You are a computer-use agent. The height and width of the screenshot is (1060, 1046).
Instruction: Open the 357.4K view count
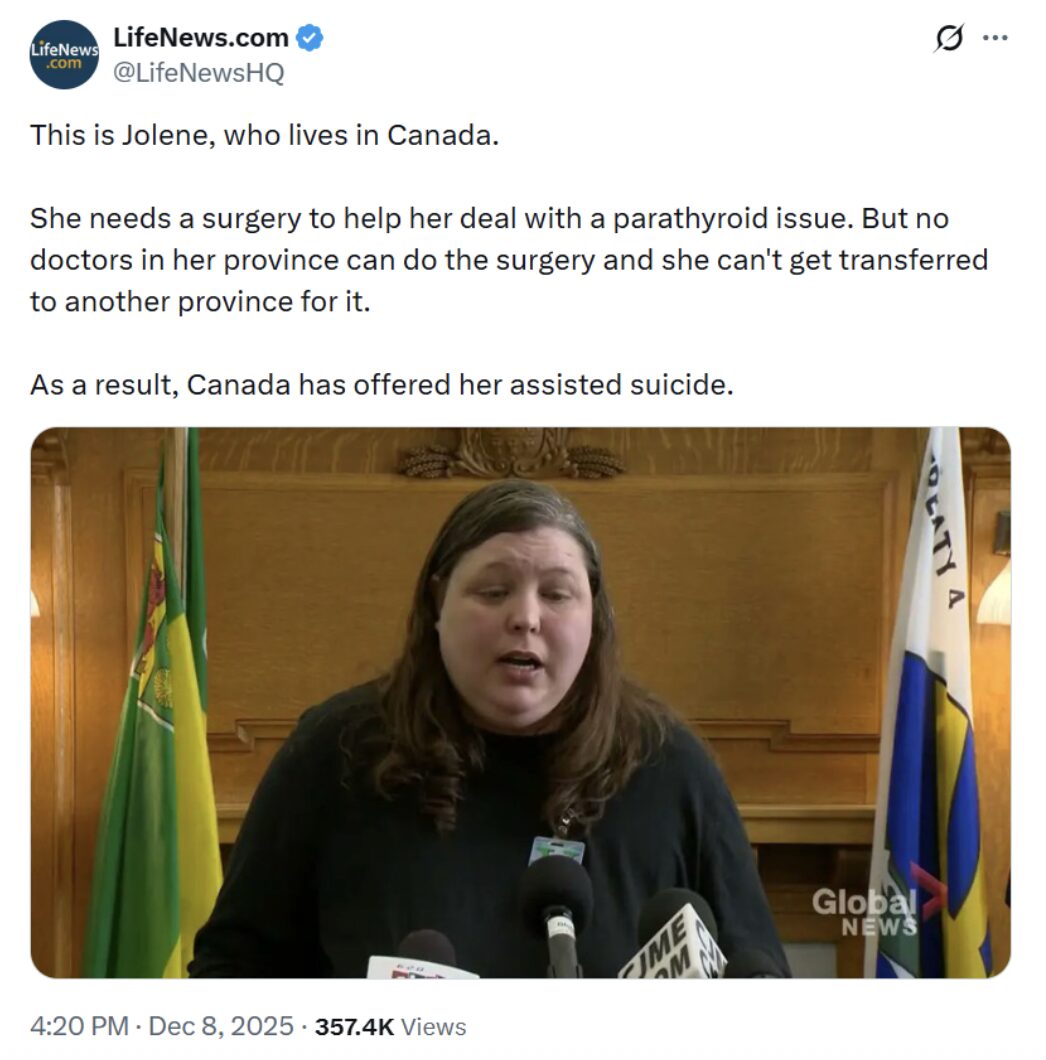click(x=354, y=1026)
